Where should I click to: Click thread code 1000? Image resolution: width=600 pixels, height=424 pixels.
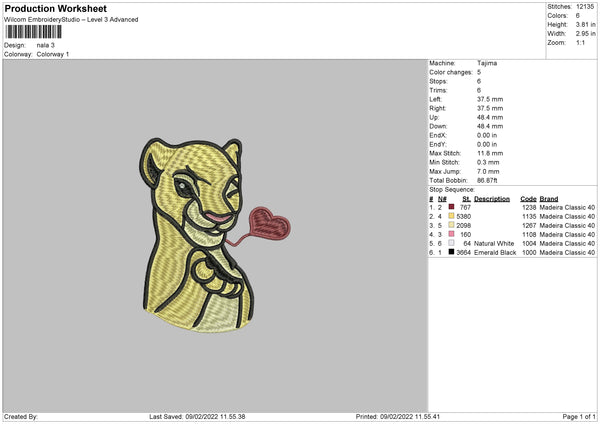529,253
